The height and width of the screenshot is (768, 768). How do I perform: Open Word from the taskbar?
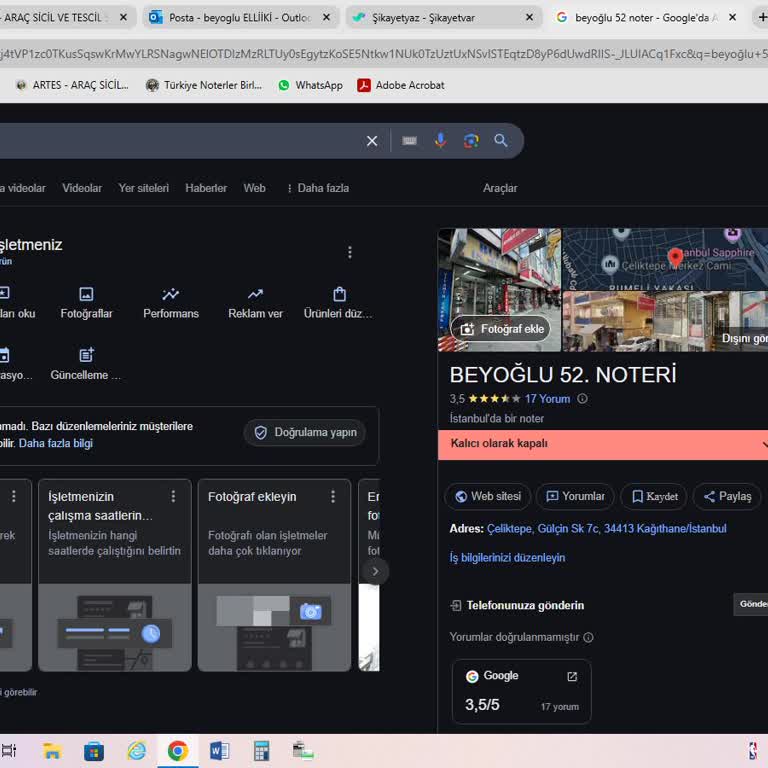click(x=219, y=751)
